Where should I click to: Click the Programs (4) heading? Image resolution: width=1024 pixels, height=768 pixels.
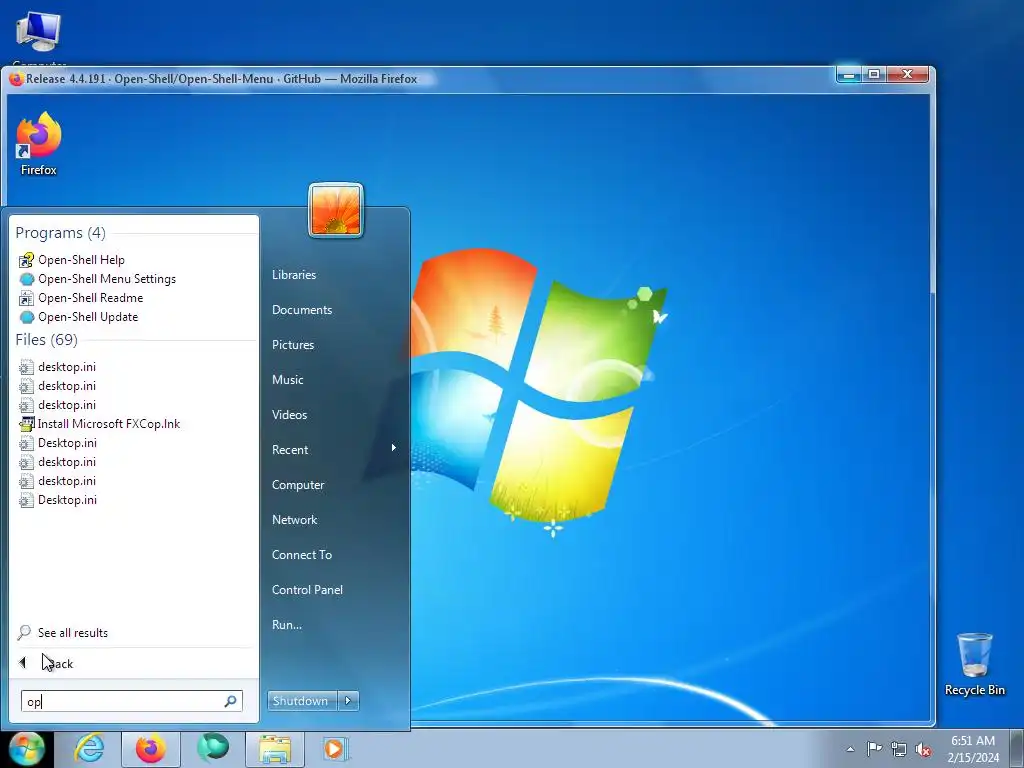(x=60, y=232)
